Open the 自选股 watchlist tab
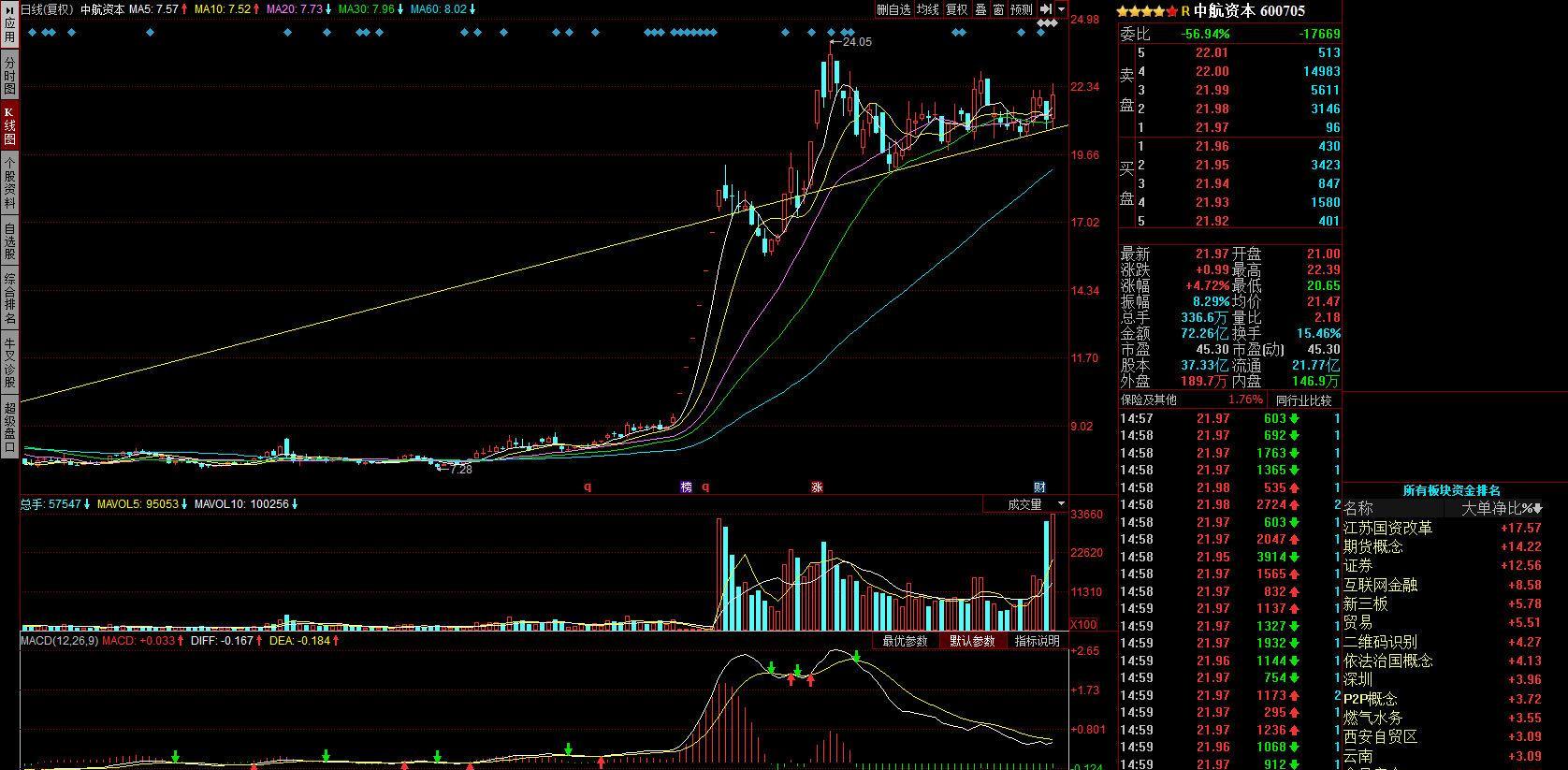The image size is (1568, 770). [9, 240]
